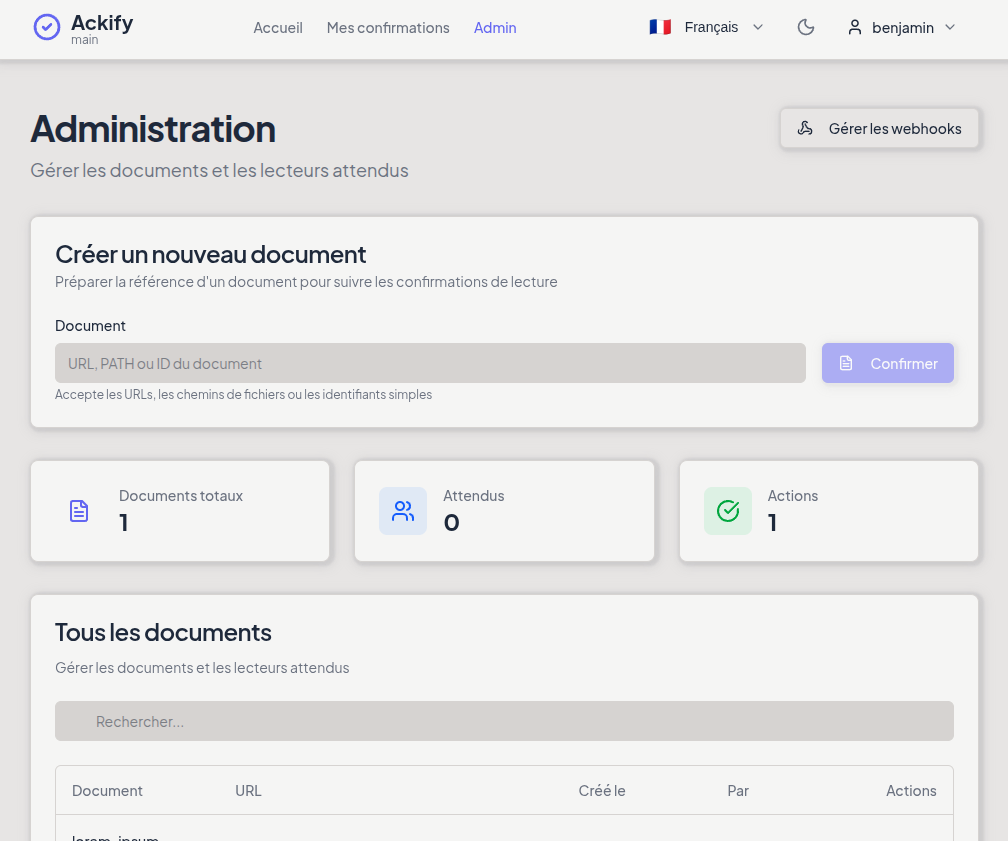This screenshot has width=1008, height=841.
Task: Click the document icon on the Confirmer button
Action: point(846,364)
